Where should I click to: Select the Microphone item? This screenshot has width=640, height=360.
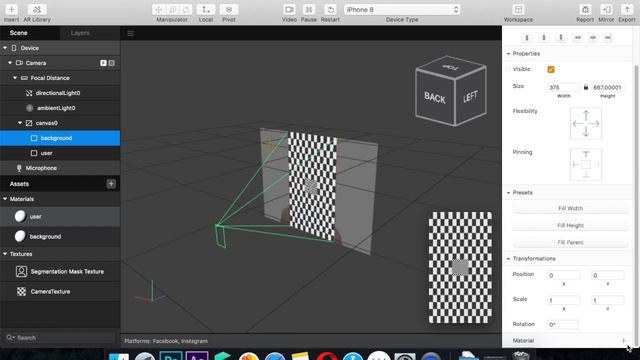(x=41, y=168)
